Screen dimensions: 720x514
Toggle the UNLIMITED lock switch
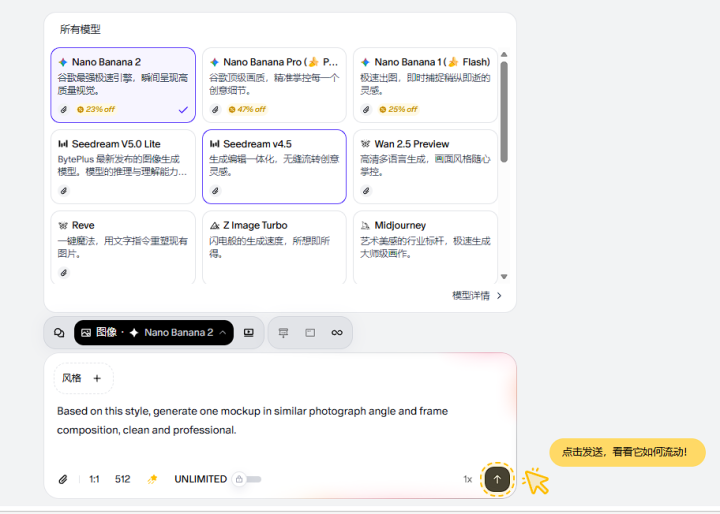tap(247, 479)
